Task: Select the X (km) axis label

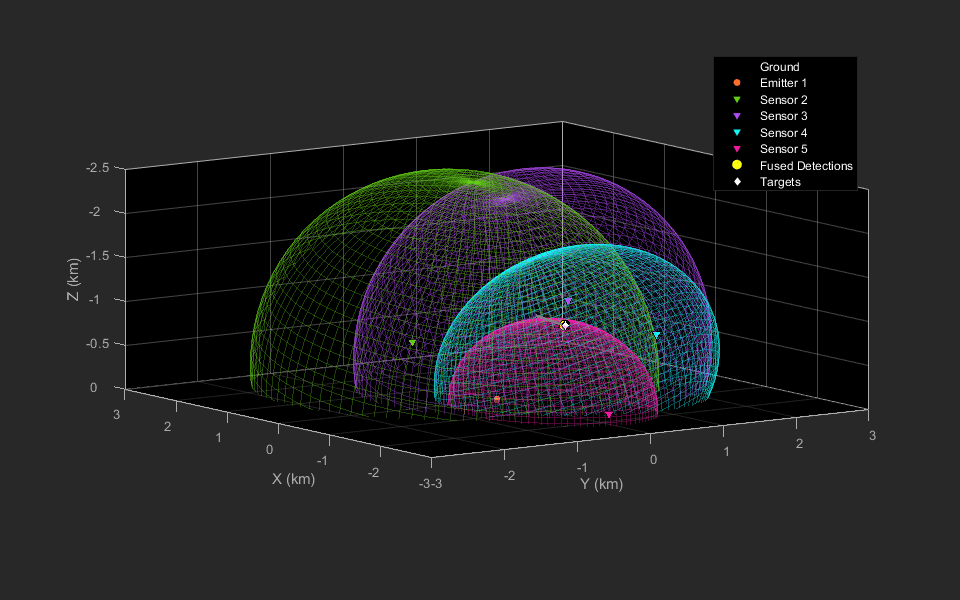Action: (293, 478)
